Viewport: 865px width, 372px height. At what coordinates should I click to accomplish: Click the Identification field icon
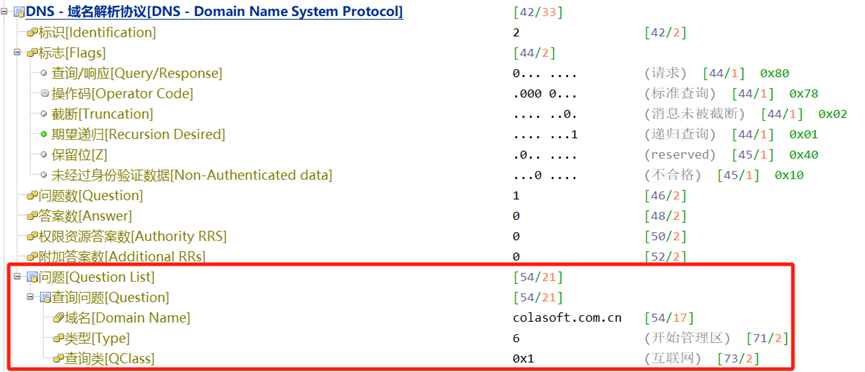point(32,33)
